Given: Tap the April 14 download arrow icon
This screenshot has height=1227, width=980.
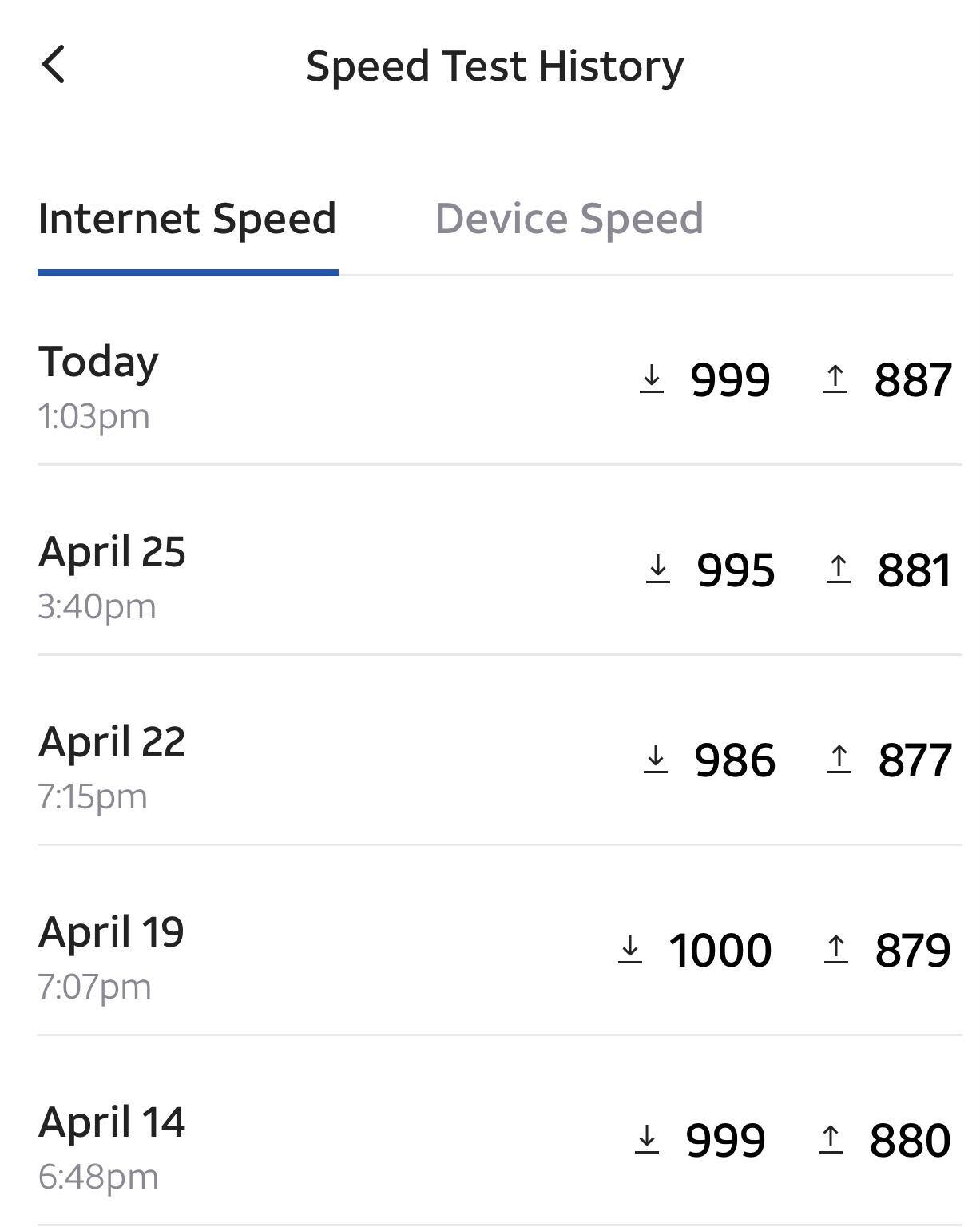Looking at the screenshot, I should [647, 1139].
